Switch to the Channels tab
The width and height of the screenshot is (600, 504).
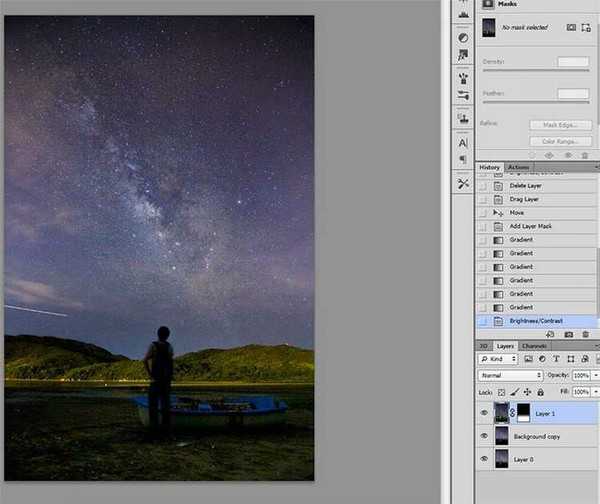coord(534,346)
